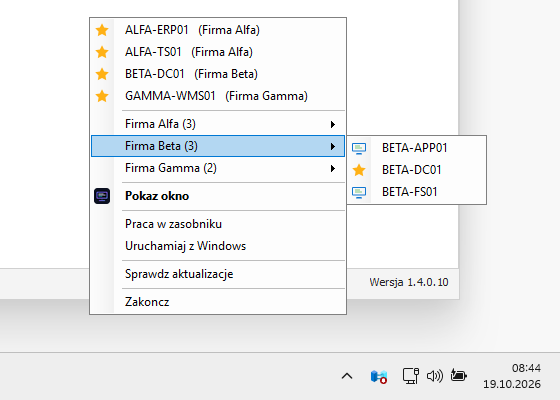560x400 pixels.
Task: Click the speaker volume tray icon
Action: click(435, 376)
